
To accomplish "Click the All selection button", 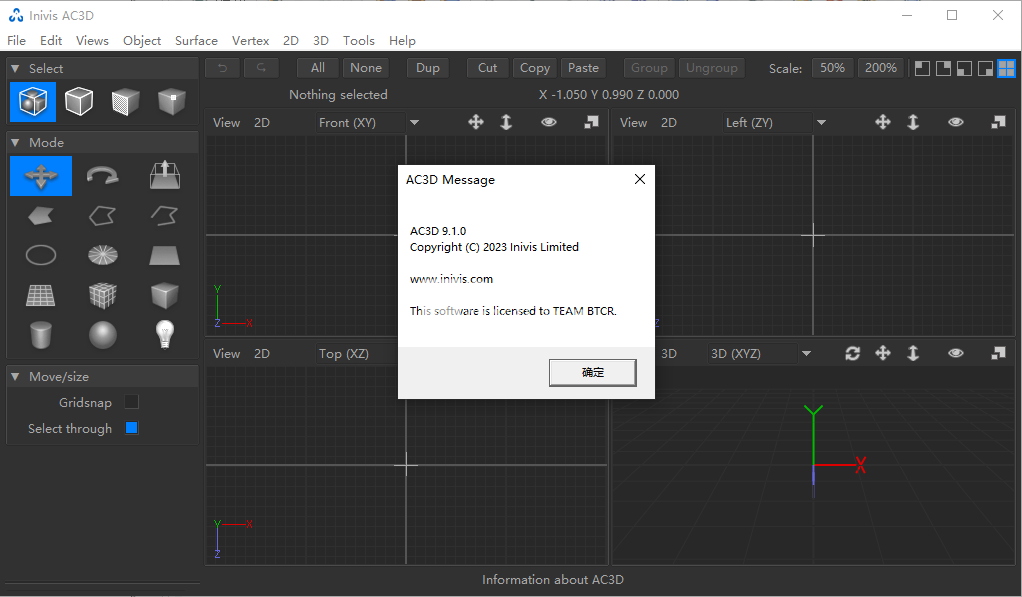I will [x=317, y=68].
